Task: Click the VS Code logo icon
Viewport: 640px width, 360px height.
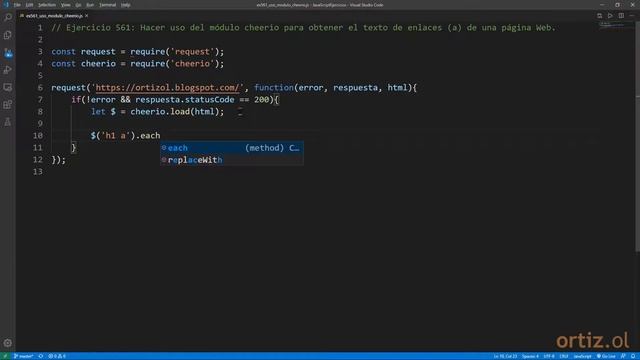Action: click(6, 5)
